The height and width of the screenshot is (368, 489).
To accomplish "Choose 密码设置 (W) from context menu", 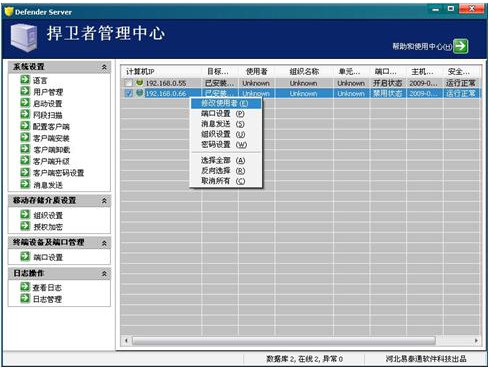I will pos(226,145).
